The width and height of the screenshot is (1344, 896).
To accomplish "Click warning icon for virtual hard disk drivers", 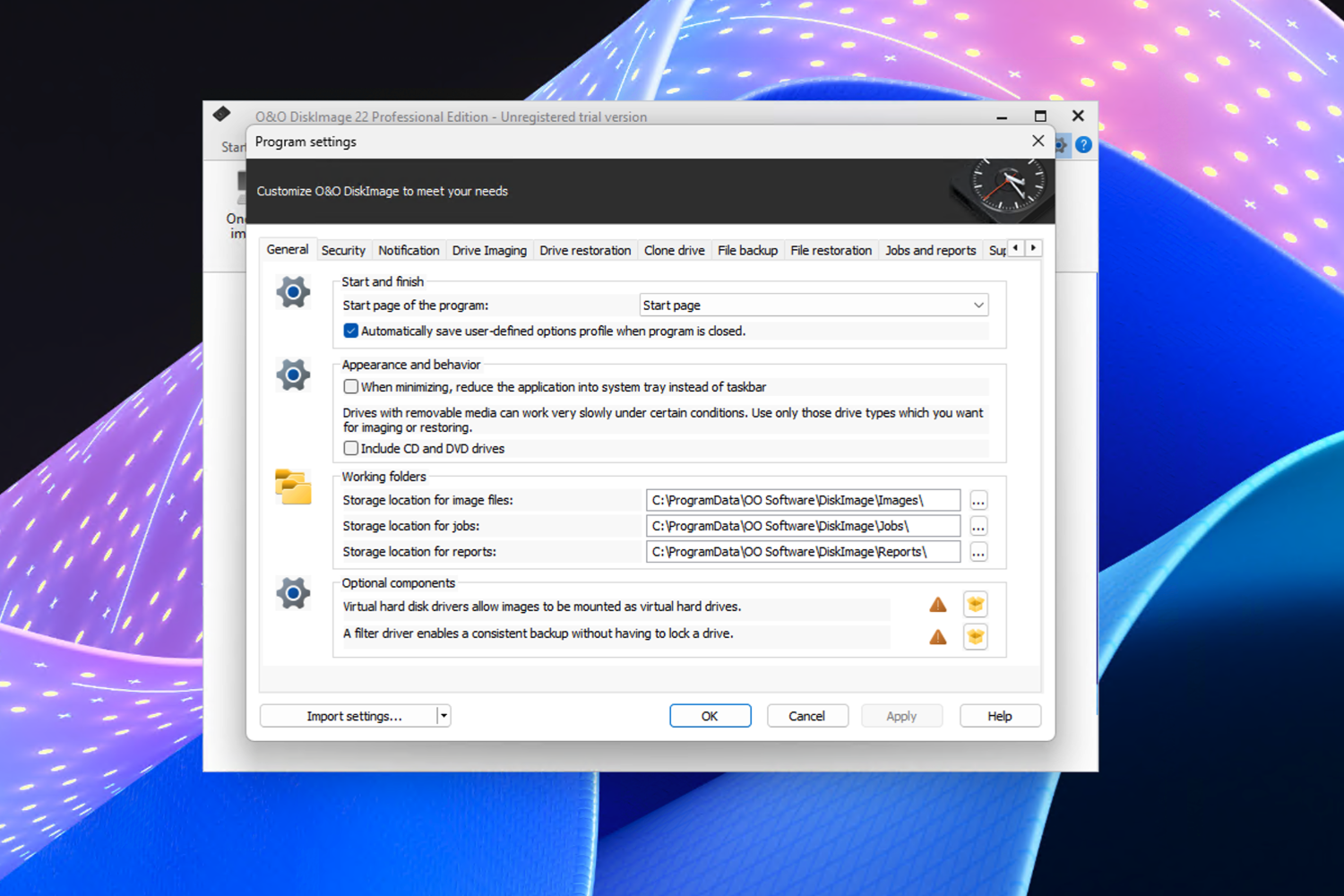I will click(938, 605).
